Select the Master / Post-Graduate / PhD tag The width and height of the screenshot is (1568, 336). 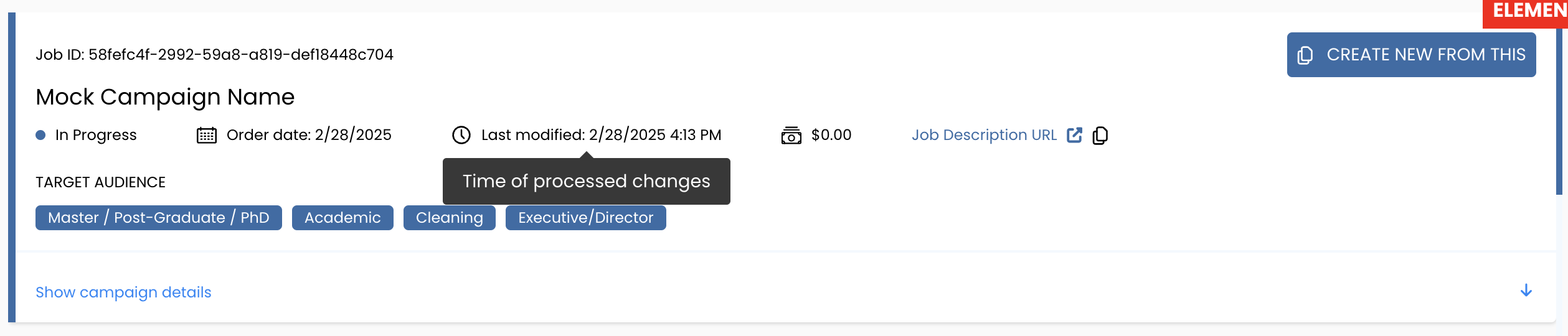coord(158,218)
